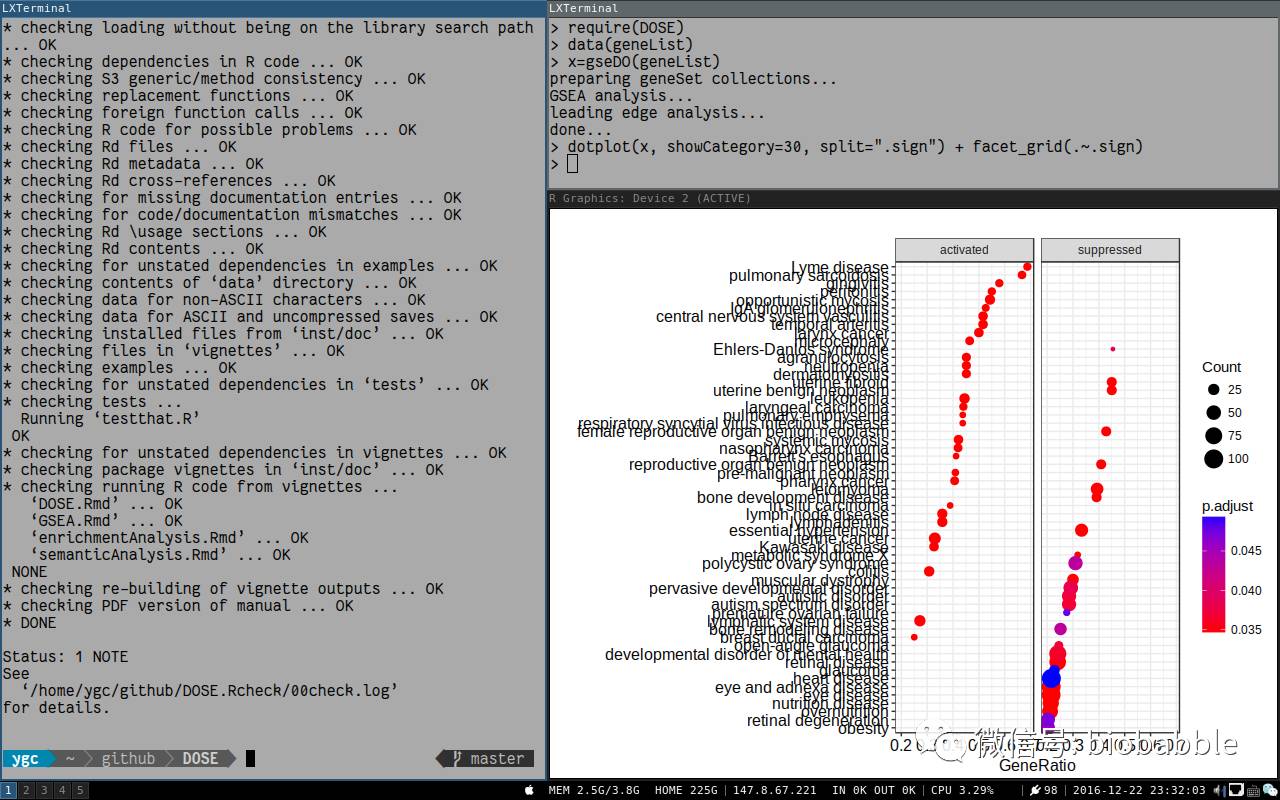Click the date and time clock display
The height and width of the screenshot is (800, 1280).
pos(1139,790)
